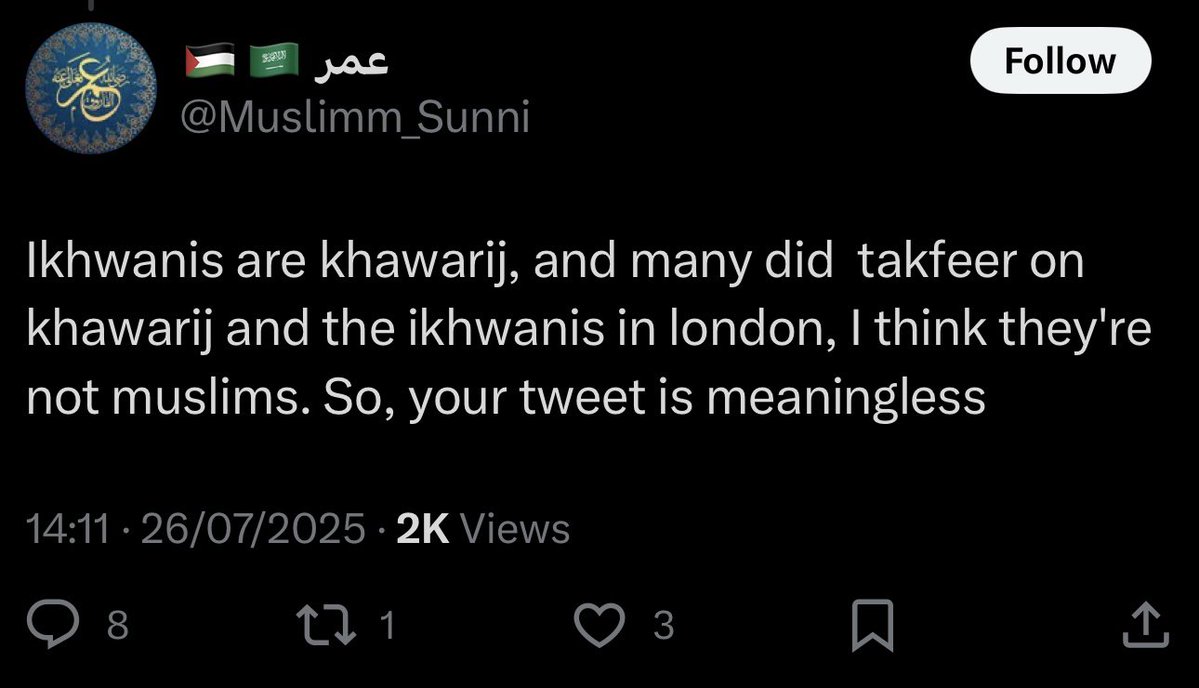Click the Arabic display name عمر
1199x688 pixels.
pyautogui.click(x=352, y=61)
